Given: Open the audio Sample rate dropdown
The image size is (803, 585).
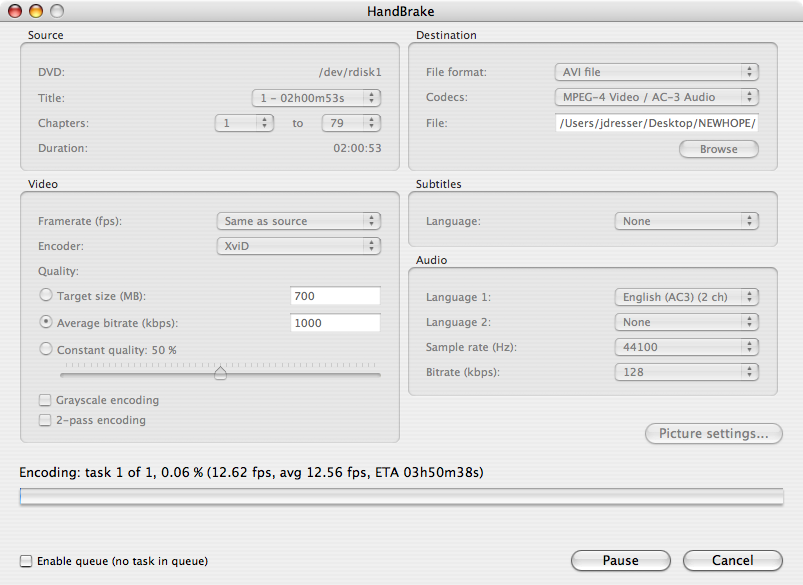Looking at the screenshot, I should tap(685, 347).
